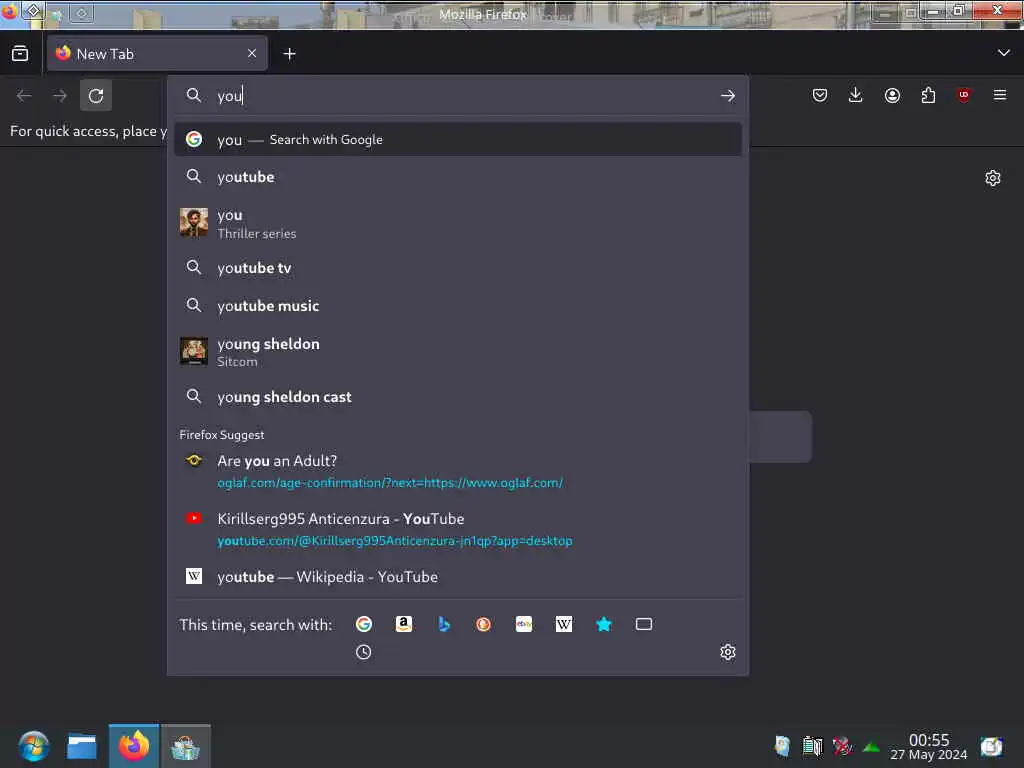
Task: Personalize new tab with gear icon
Action: tap(993, 178)
